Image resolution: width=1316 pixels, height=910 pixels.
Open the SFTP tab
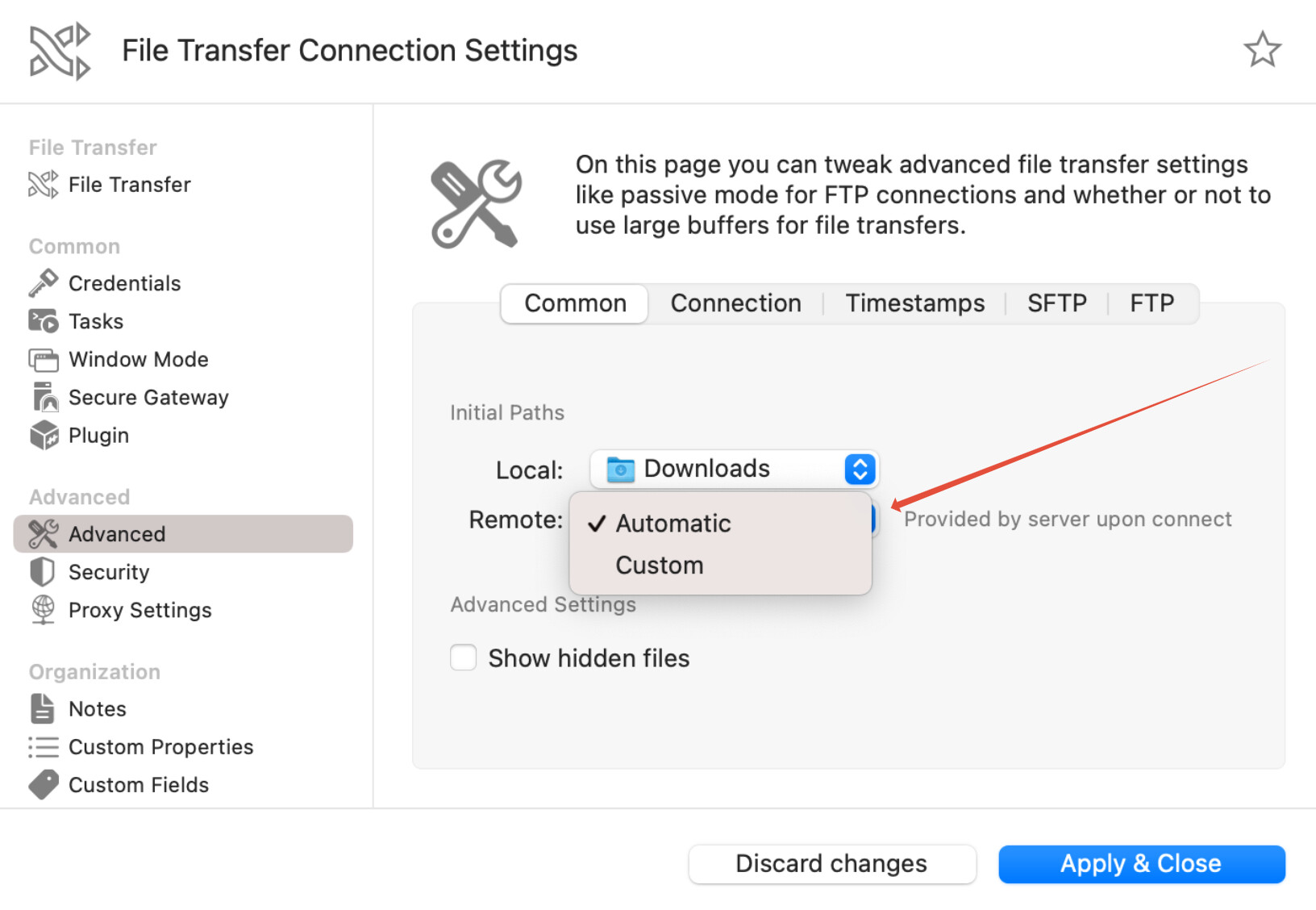(1056, 303)
